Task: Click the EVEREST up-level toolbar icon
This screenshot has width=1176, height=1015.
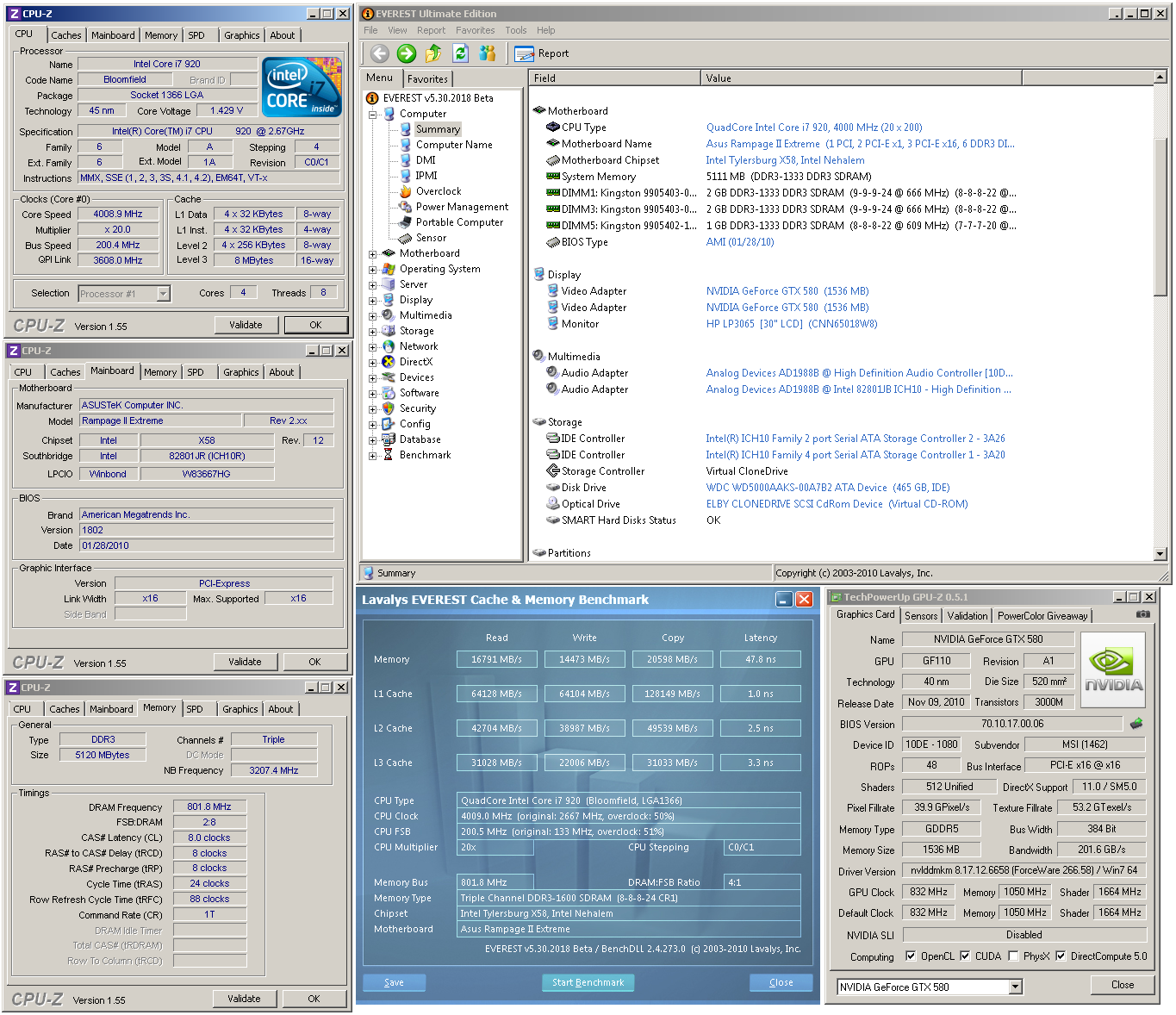Action: (x=433, y=53)
